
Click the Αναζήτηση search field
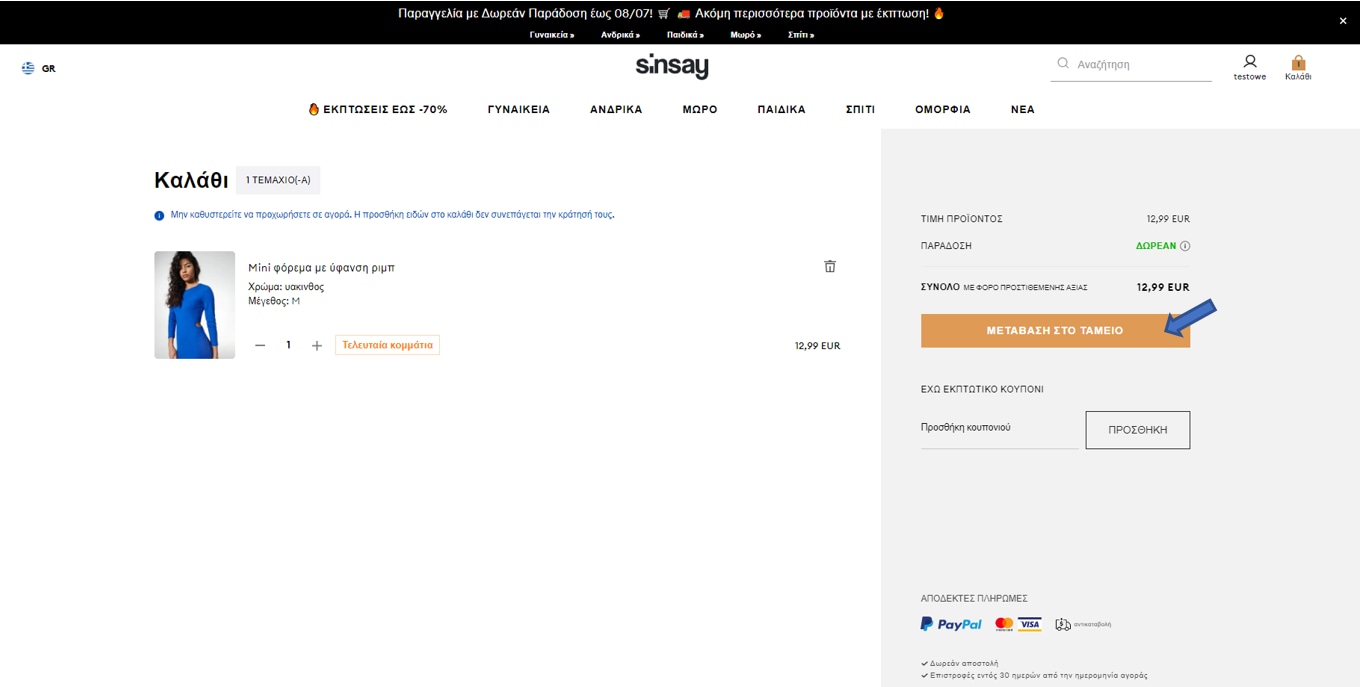click(1140, 64)
